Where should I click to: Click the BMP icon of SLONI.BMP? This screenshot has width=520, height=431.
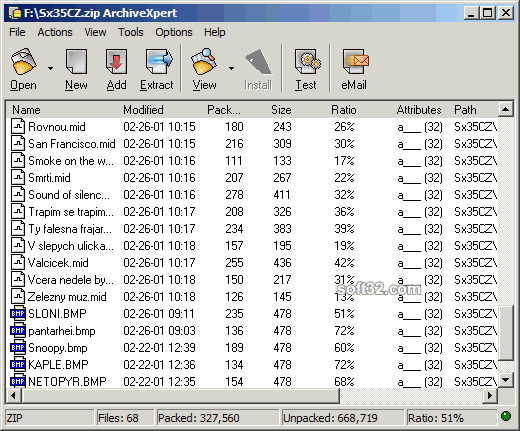pyautogui.click(x=18, y=313)
